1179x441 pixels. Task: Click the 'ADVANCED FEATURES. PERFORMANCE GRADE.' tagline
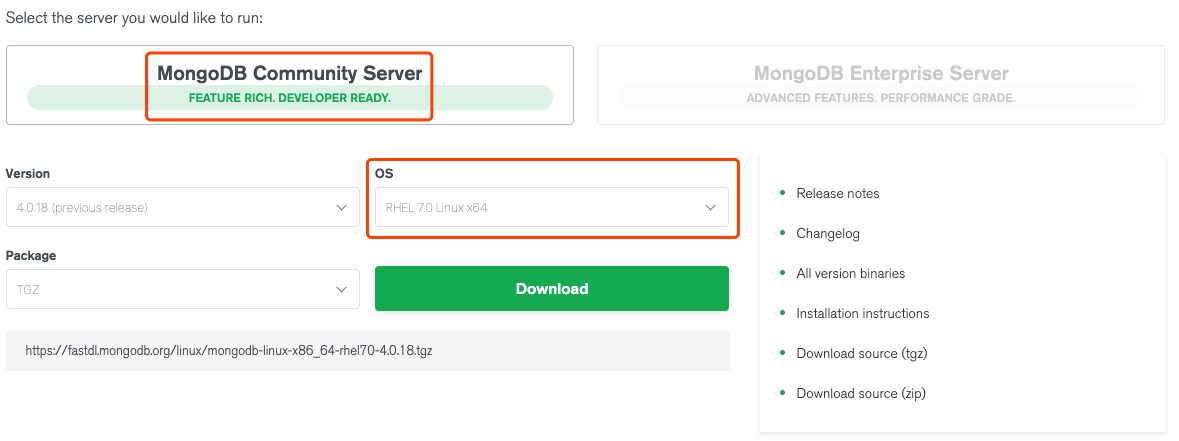(x=880, y=98)
